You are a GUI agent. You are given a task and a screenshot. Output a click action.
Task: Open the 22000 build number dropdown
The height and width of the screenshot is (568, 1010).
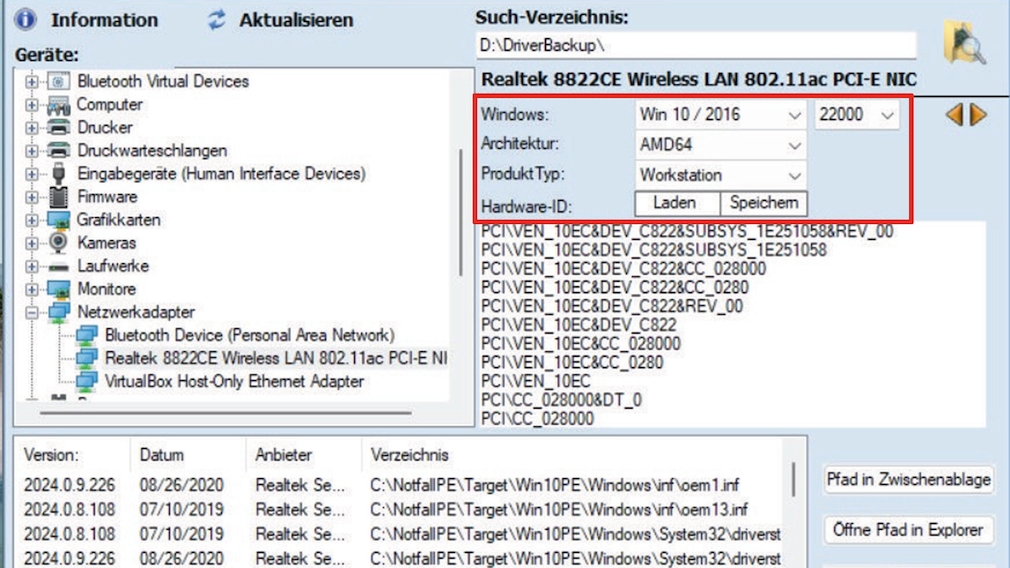click(x=886, y=115)
